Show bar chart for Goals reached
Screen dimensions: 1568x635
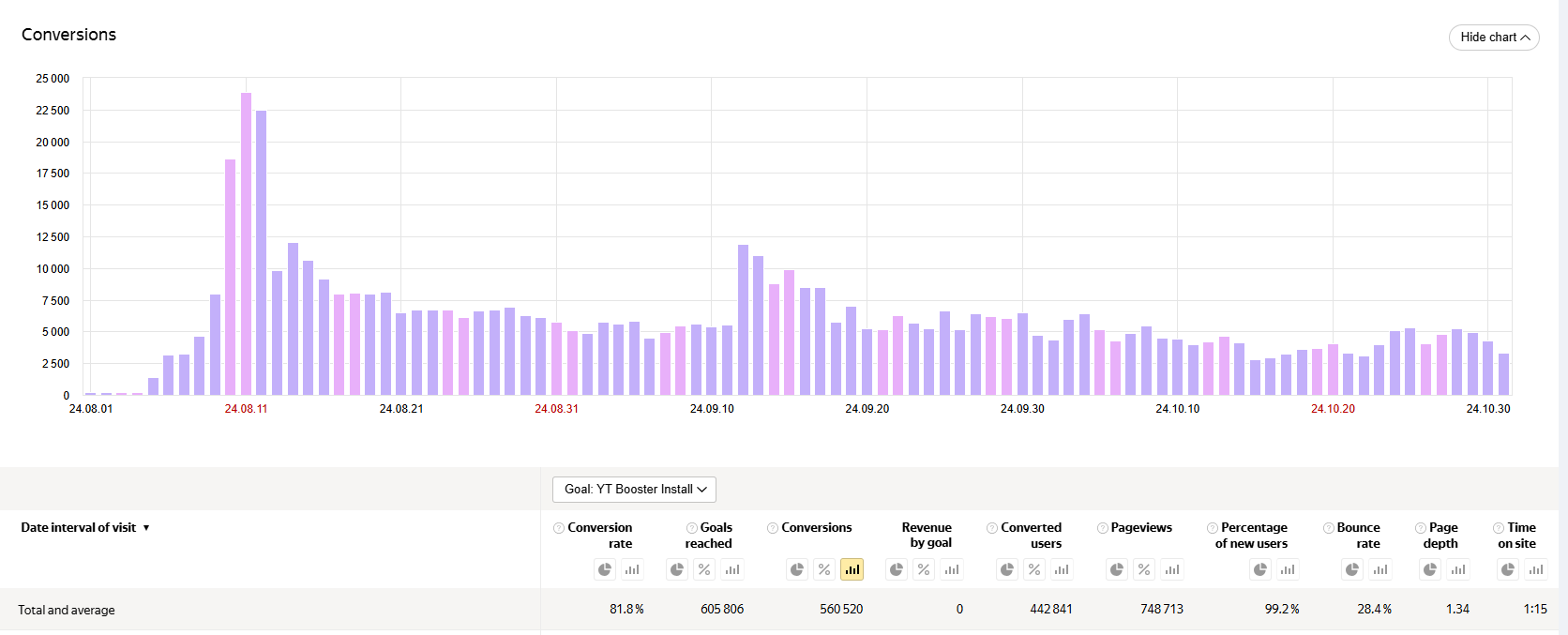click(x=732, y=569)
